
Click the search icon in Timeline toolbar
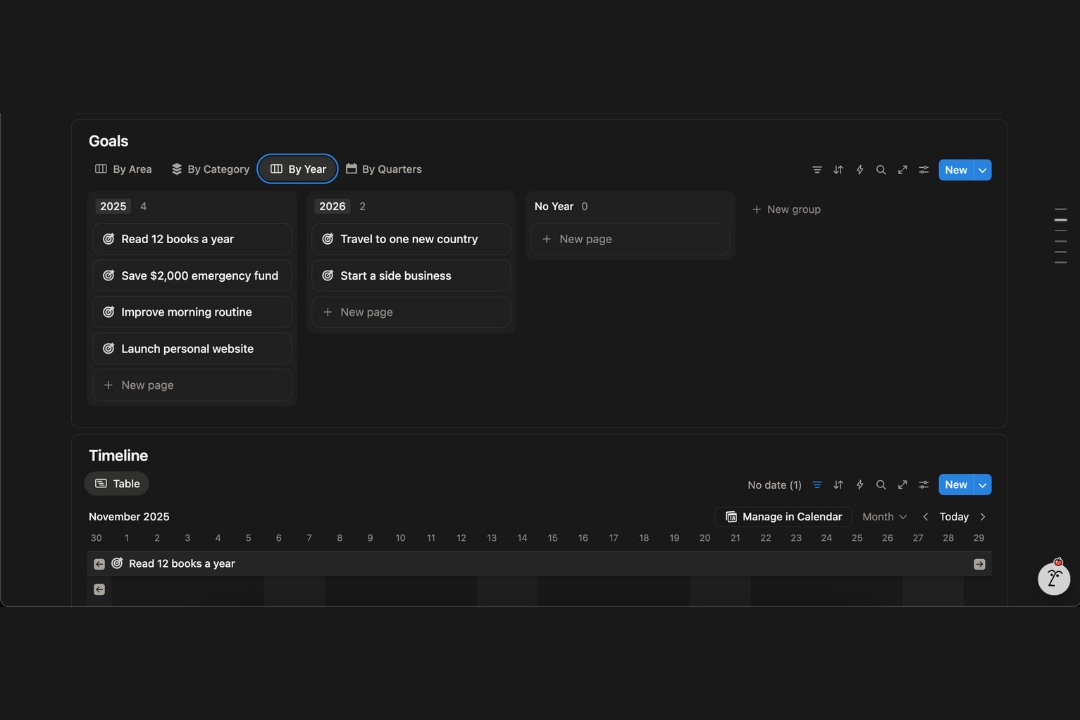(x=881, y=485)
